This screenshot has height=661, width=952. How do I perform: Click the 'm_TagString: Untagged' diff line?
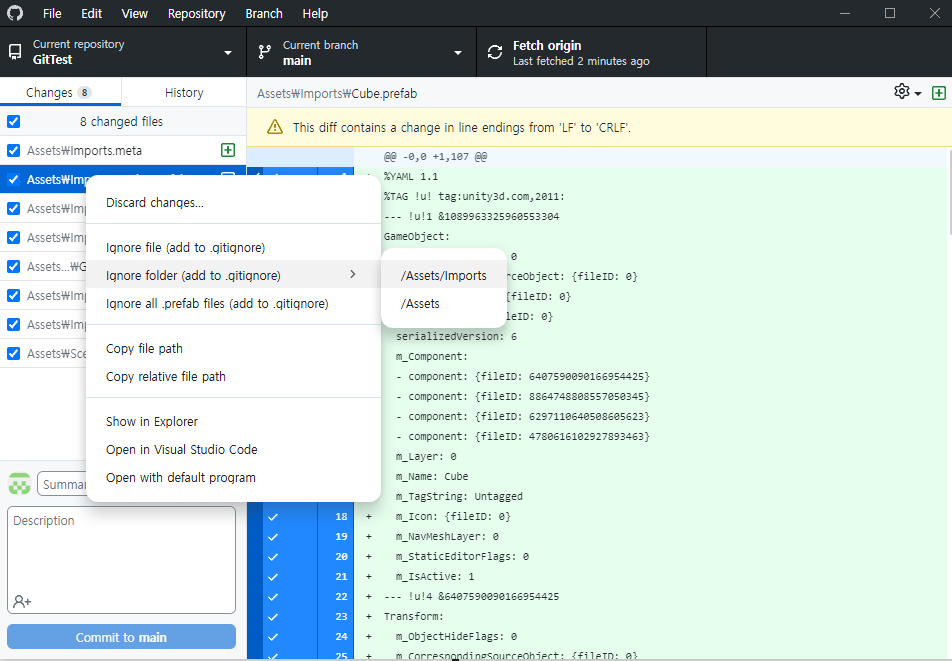[x=459, y=497]
